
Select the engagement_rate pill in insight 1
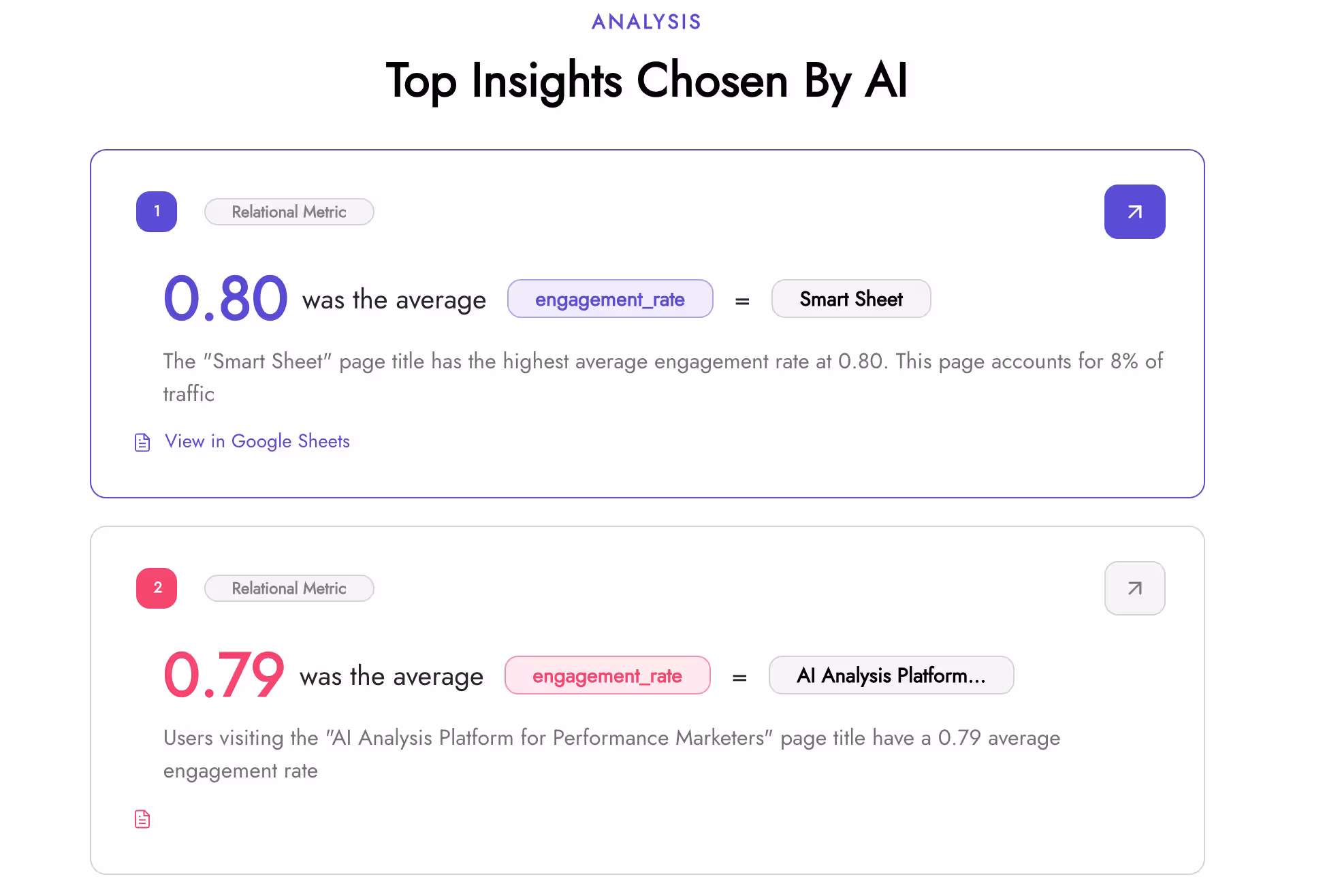point(610,299)
